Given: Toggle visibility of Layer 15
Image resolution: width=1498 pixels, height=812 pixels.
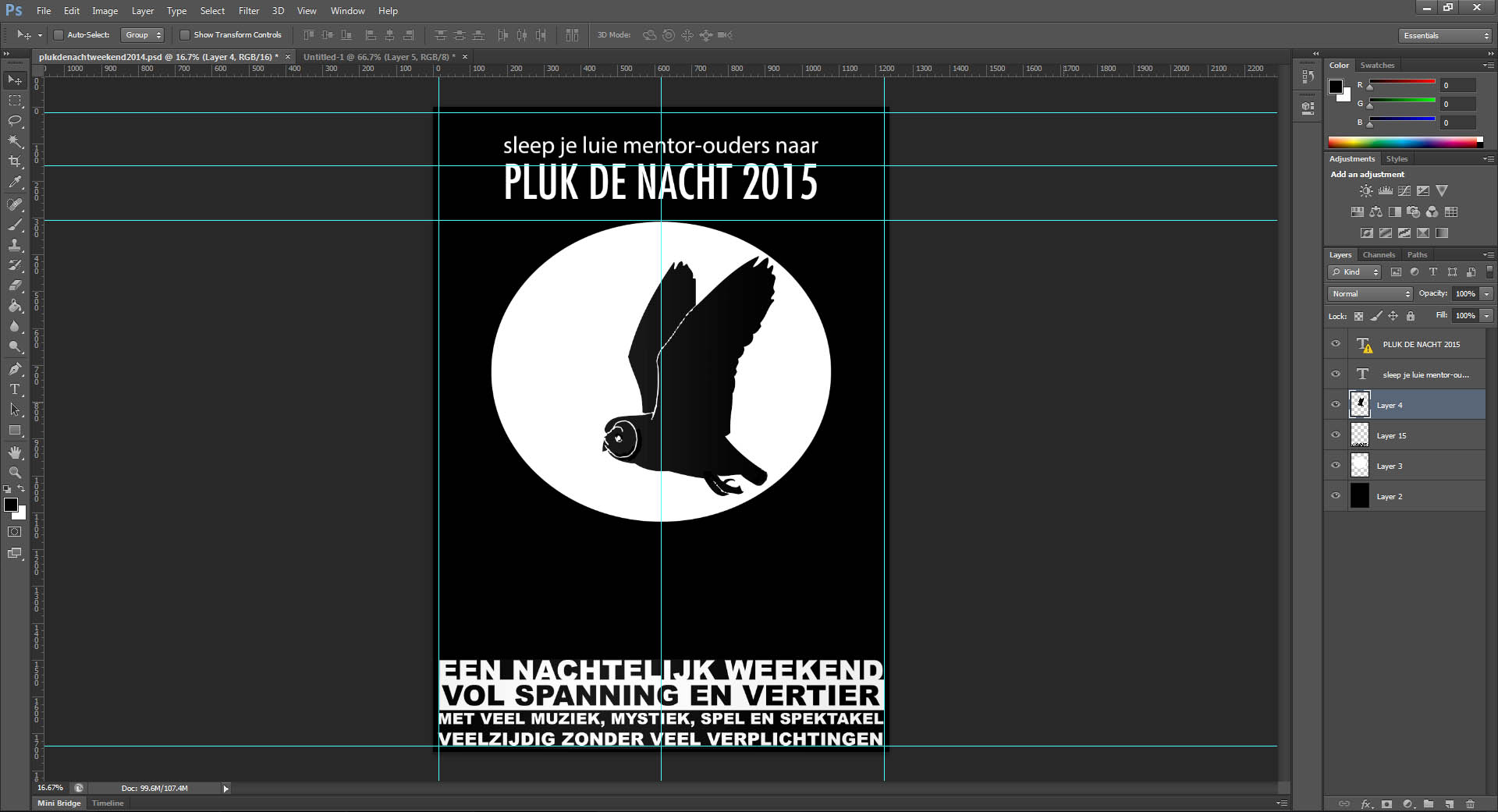Looking at the screenshot, I should coord(1336,435).
